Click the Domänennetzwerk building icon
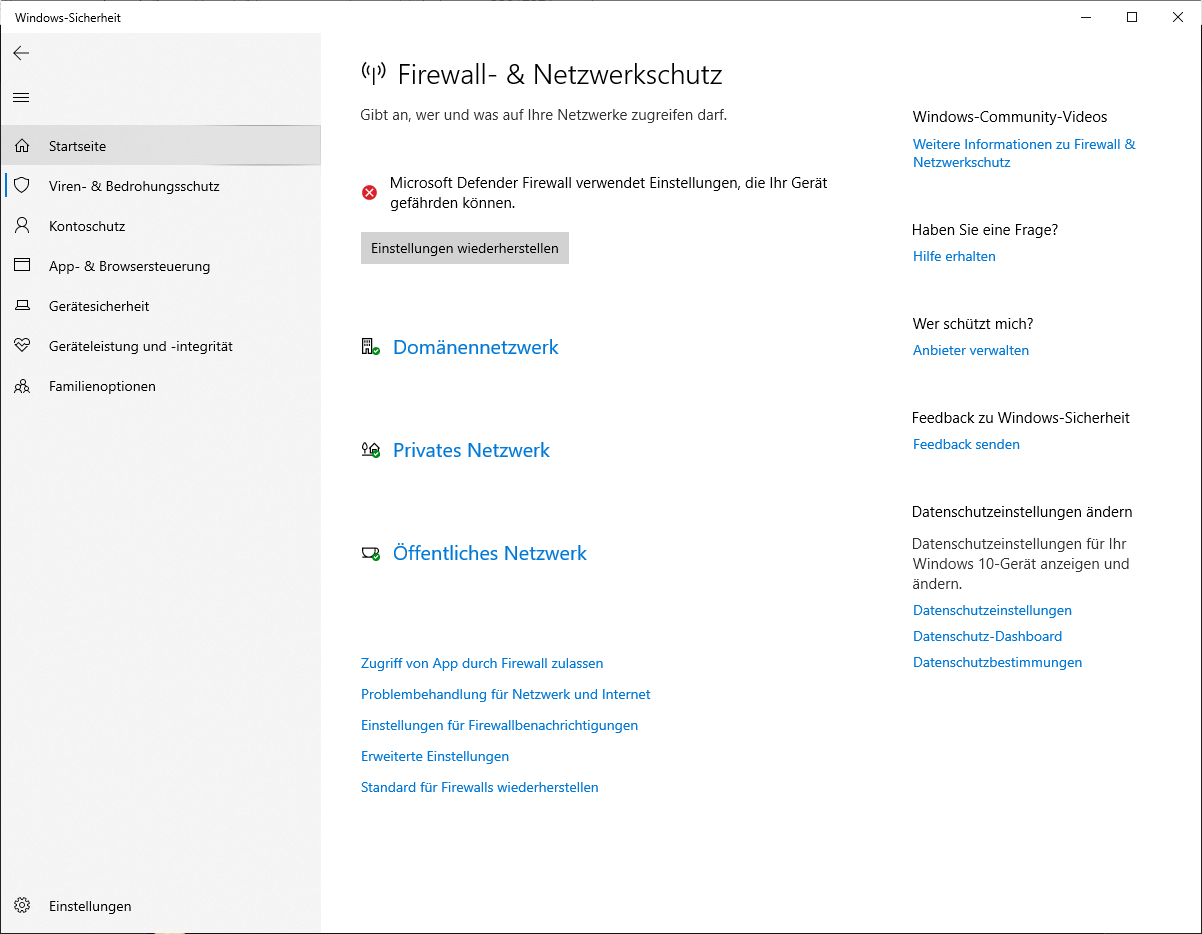 pyautogui.click(x=370, y=347)
